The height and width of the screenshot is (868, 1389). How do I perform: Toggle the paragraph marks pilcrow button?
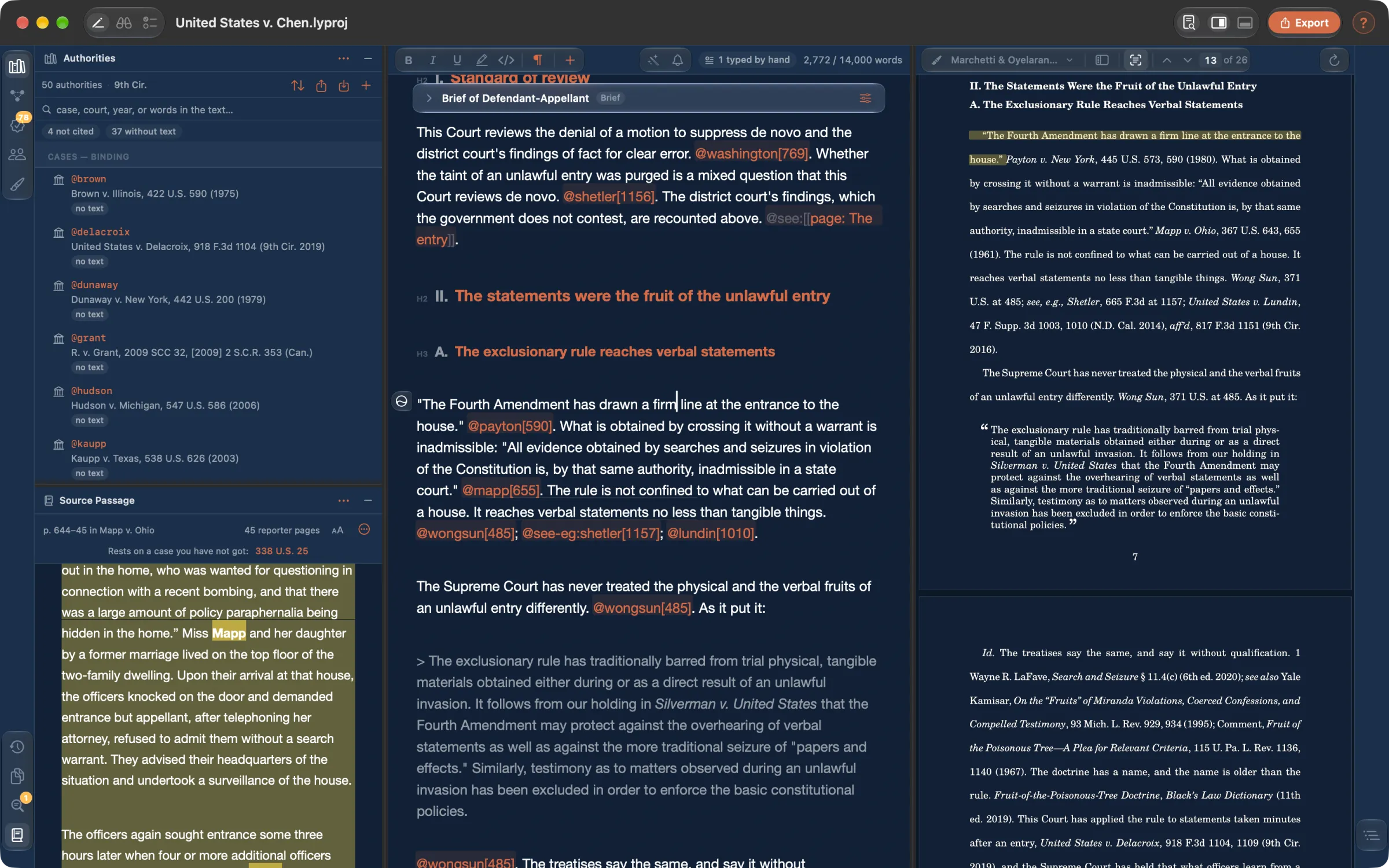coord(538,60)
